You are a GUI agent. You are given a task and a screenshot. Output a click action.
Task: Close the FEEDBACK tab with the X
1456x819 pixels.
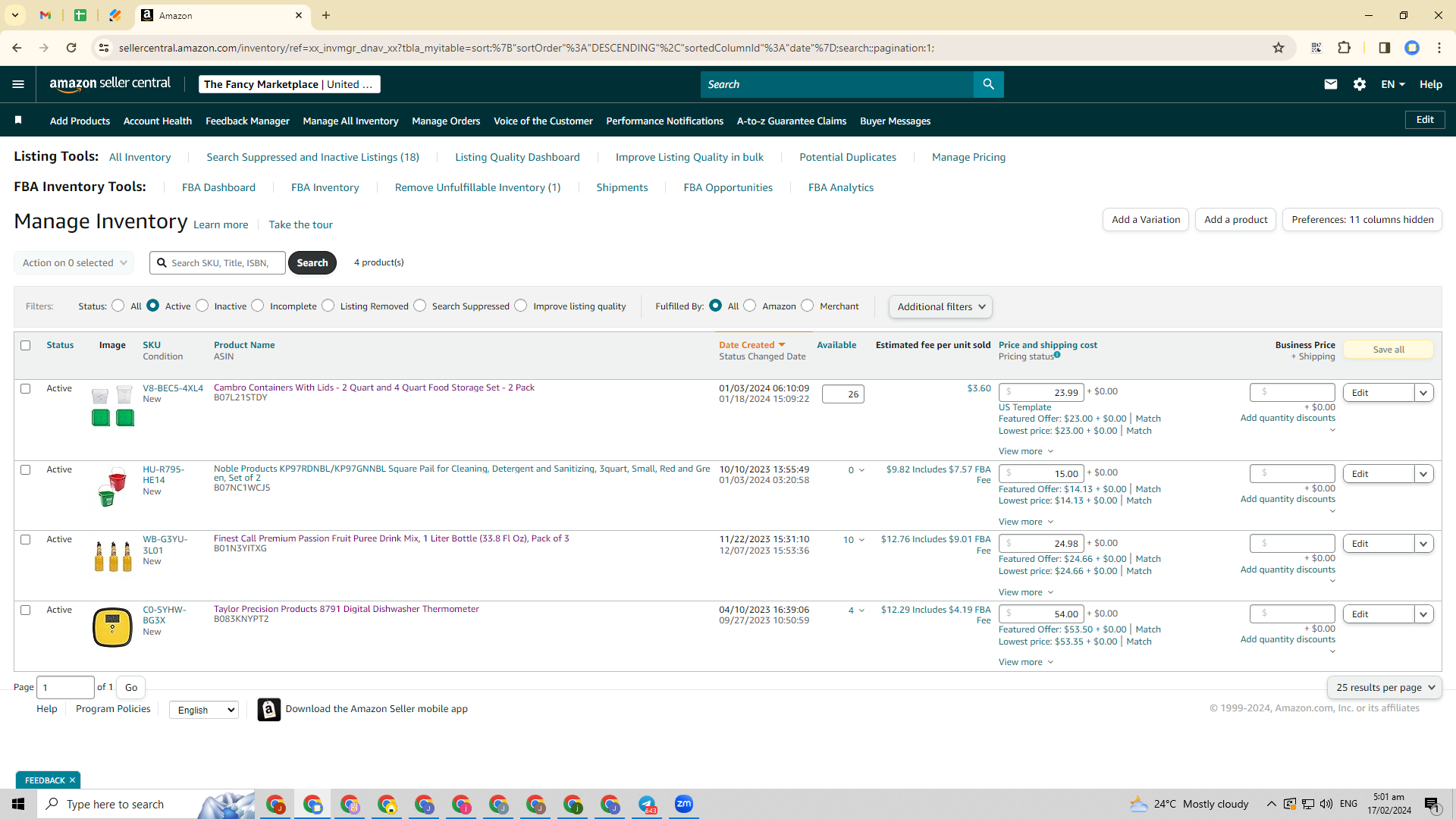click(x=72, y=780)
